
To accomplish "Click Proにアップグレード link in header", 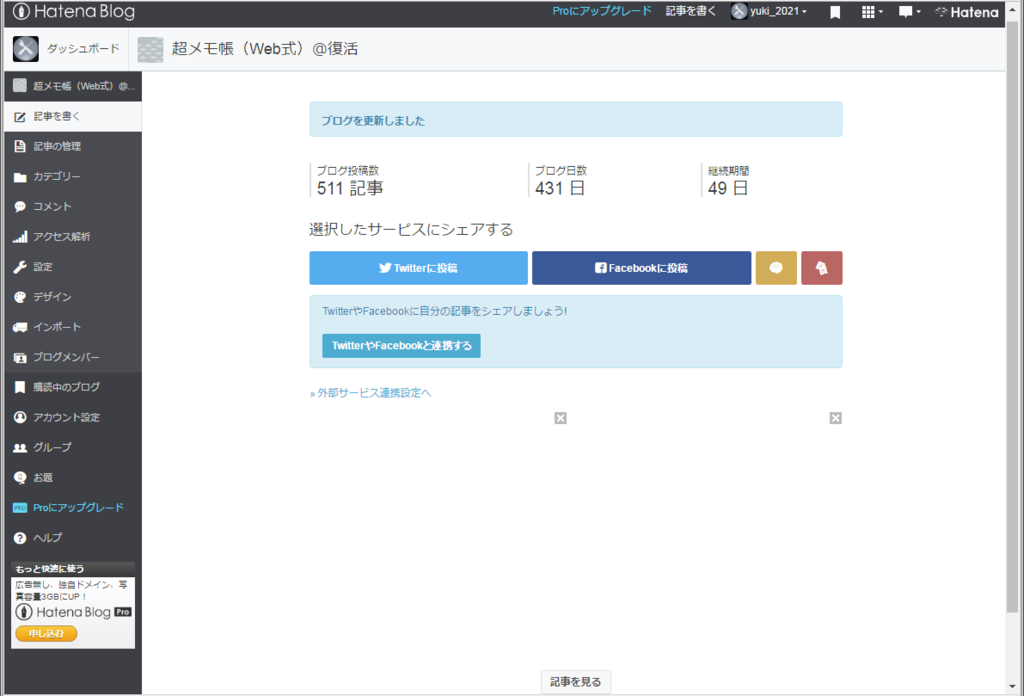I will (601, 11).
